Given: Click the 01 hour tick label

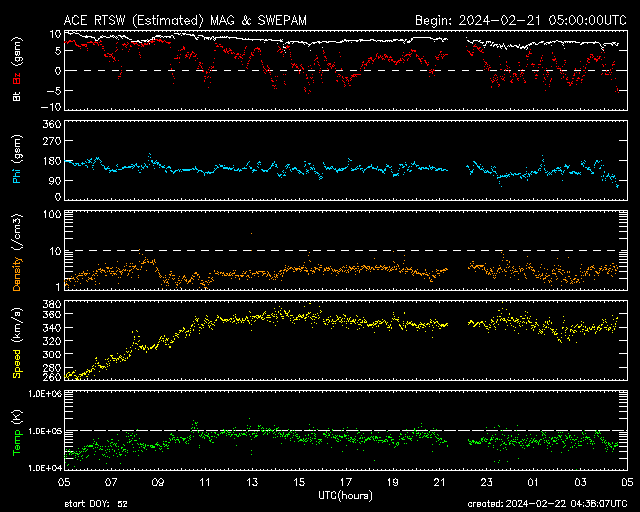Looking at the screenshot, I should (534, 483).
